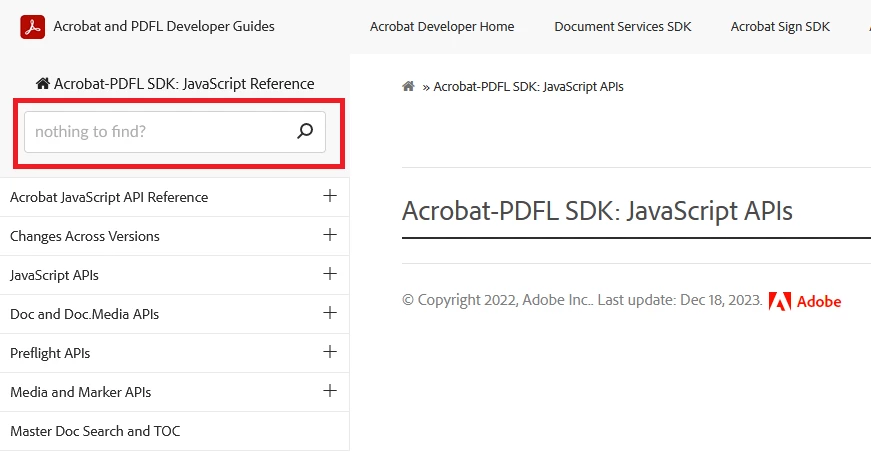The height and width of the screenshot is (468, 871).
Task: Open Media and Marker APIs link
Action: tap(81, 392)
